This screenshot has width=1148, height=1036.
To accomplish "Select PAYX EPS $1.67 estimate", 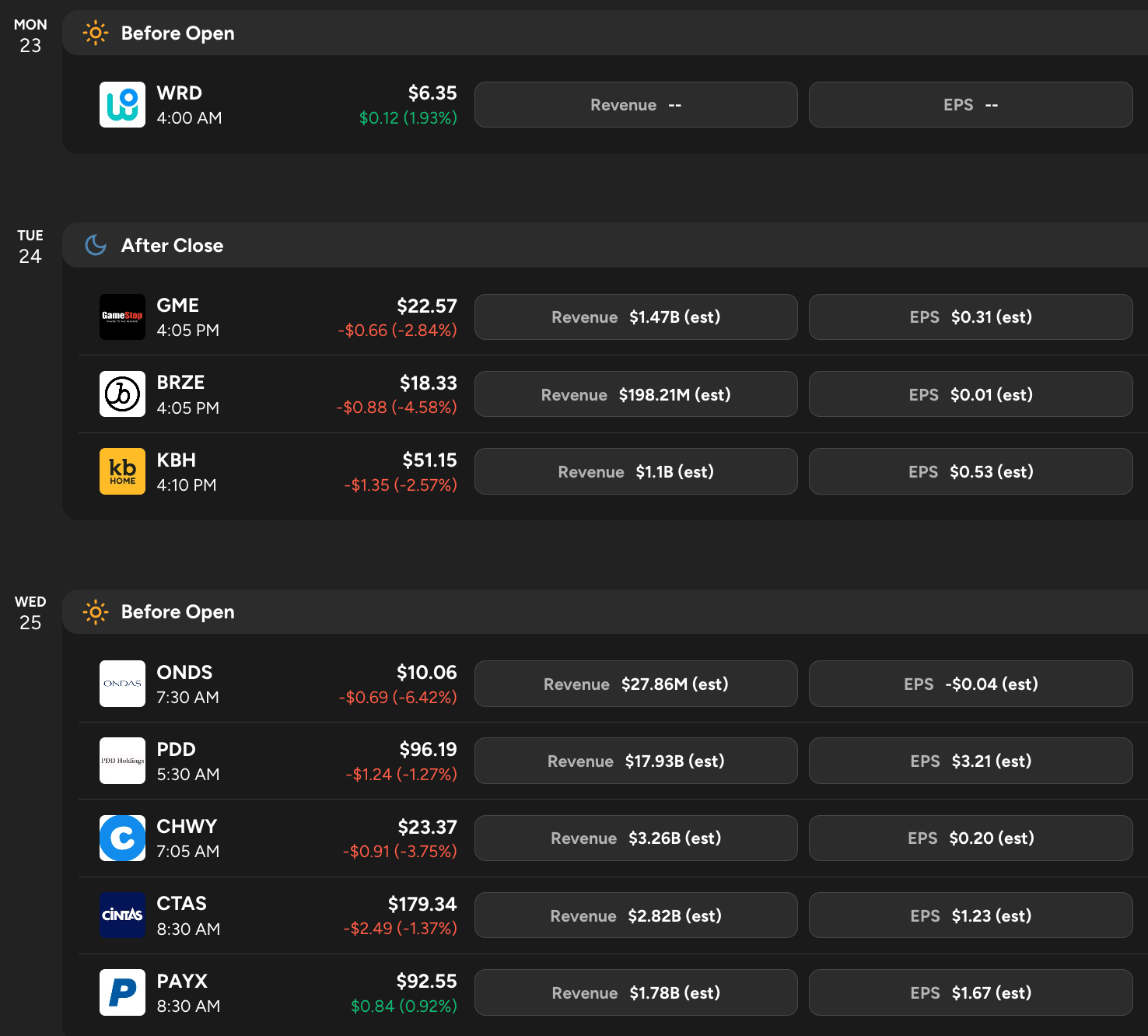I will click(971, 992).
